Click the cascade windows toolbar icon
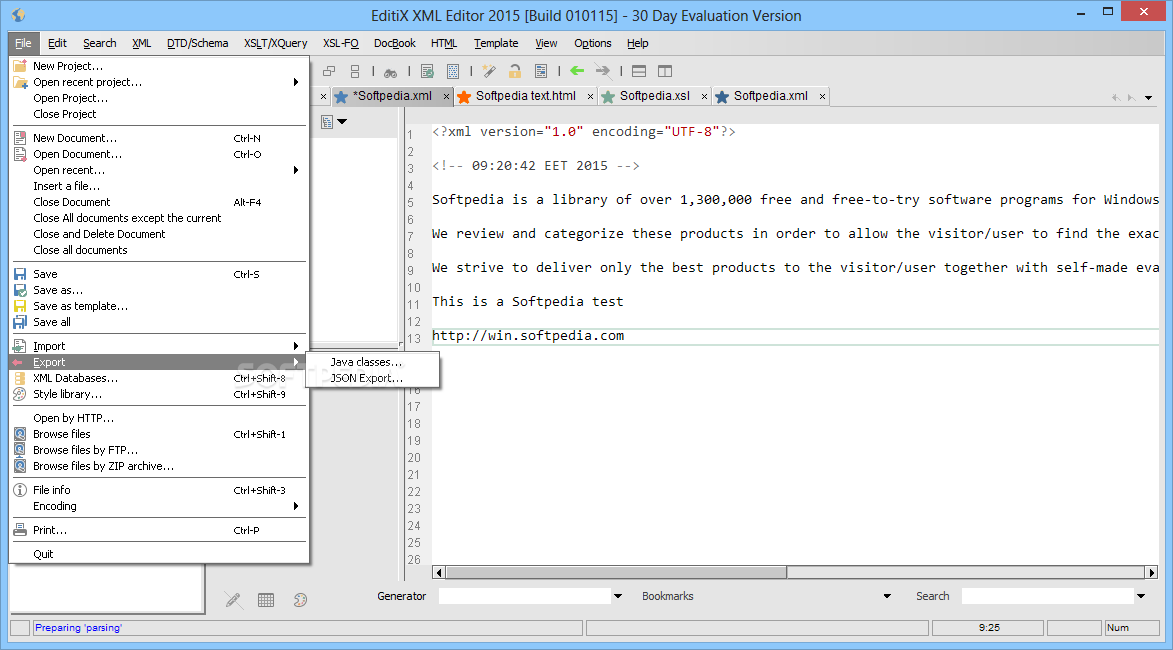Screen dimensions: 1173x650 pos(328,72)
